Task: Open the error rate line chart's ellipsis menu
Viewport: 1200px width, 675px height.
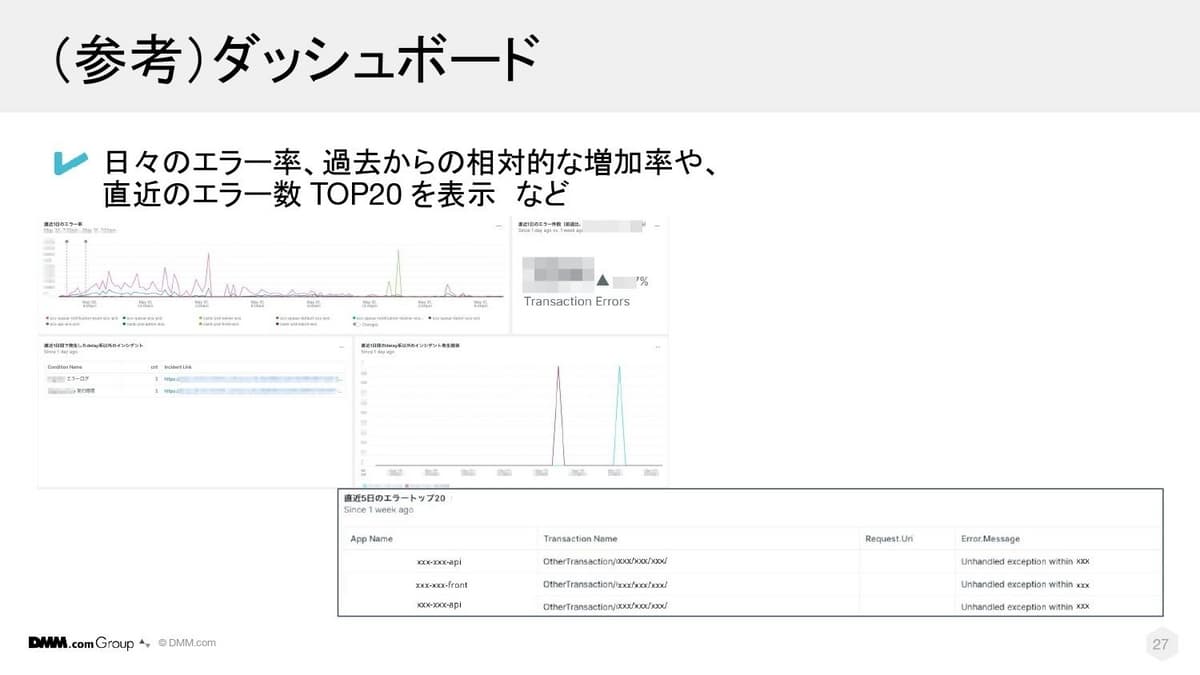Action: point(497,226)
